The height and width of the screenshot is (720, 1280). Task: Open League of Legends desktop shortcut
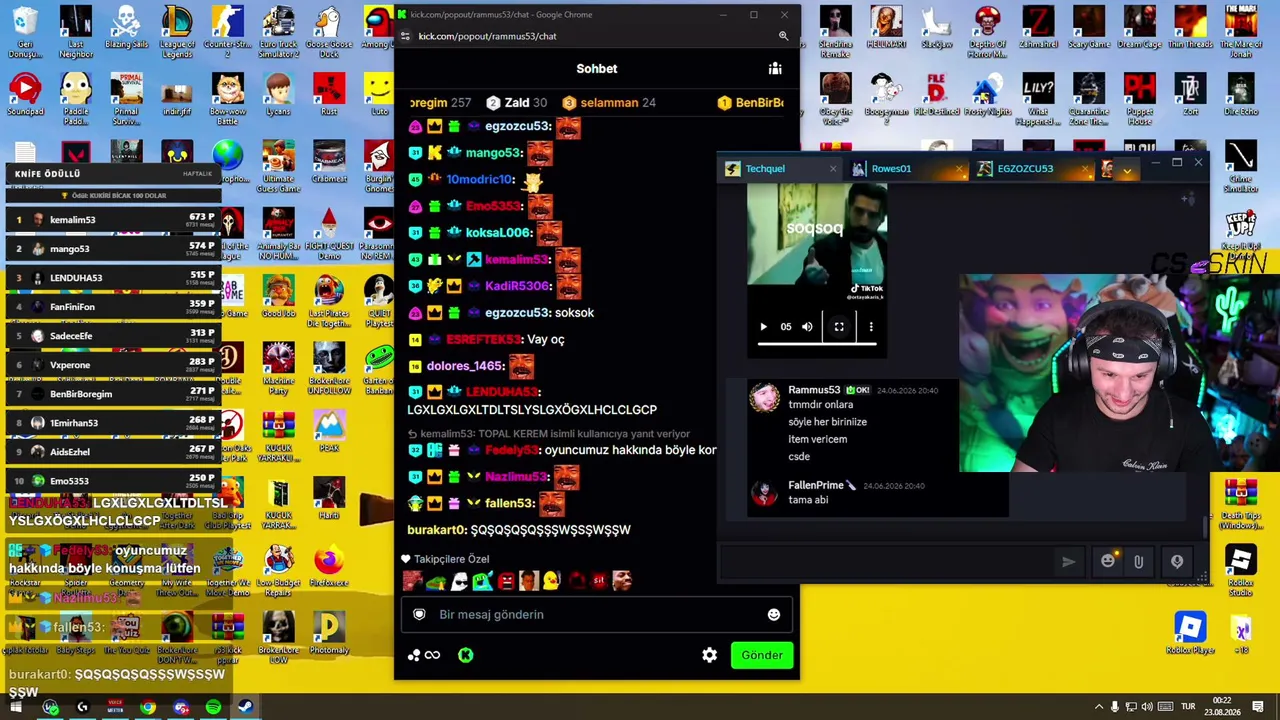[x=177, y=33]
